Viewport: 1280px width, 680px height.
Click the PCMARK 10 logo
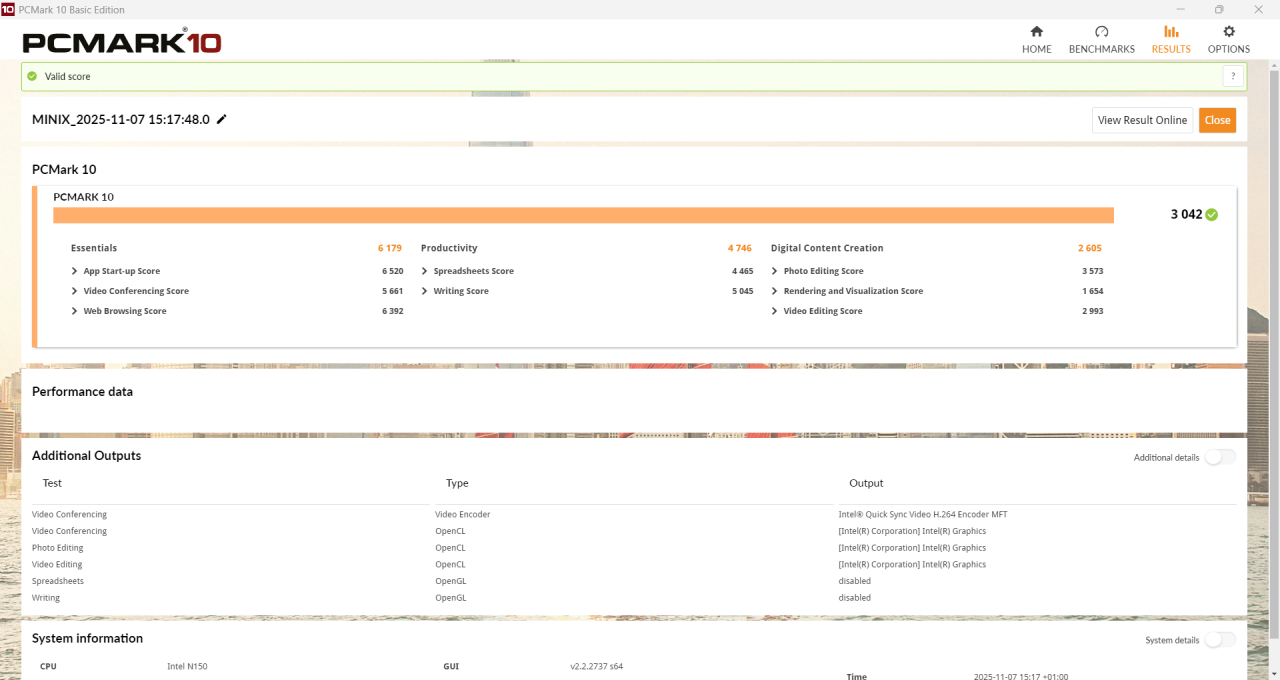pyautogui.click(x=120, y=42)
